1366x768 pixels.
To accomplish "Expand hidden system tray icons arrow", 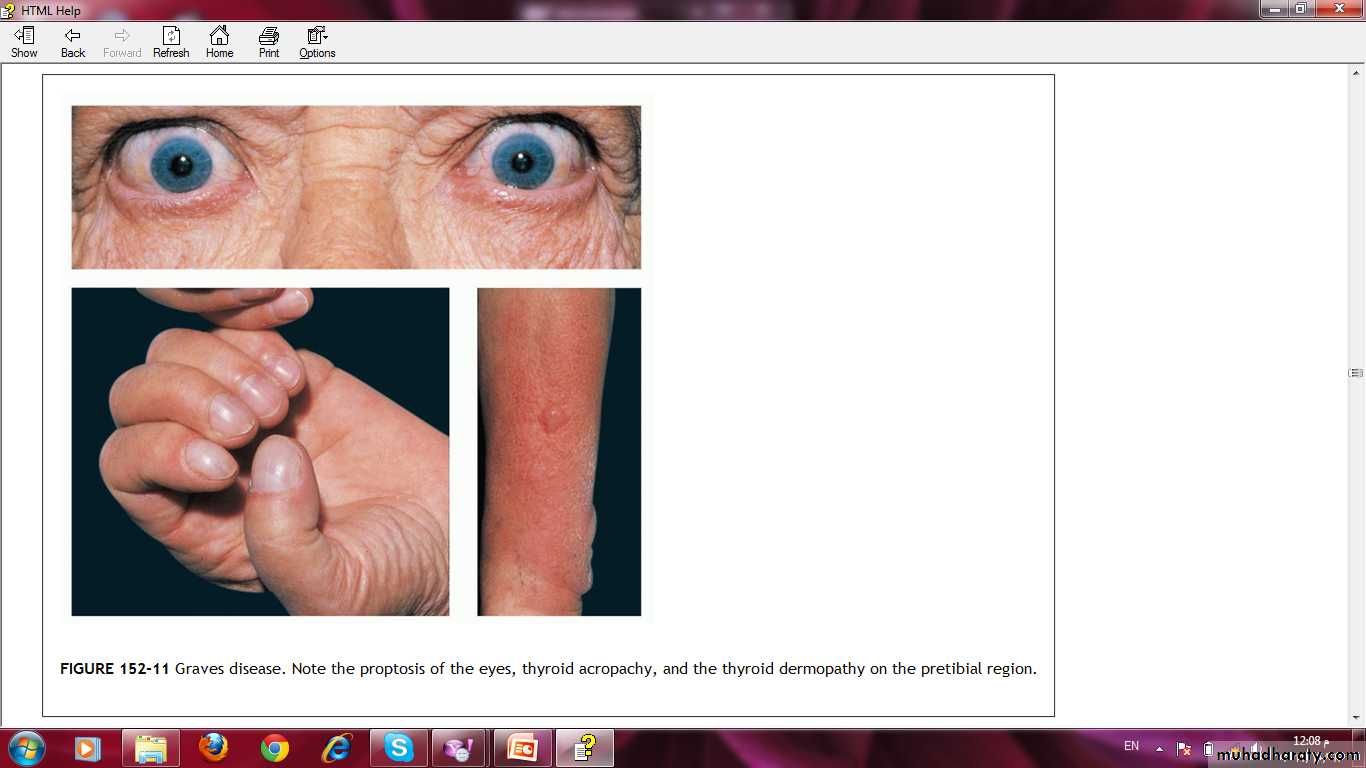I will click(x=1159, y=748).
